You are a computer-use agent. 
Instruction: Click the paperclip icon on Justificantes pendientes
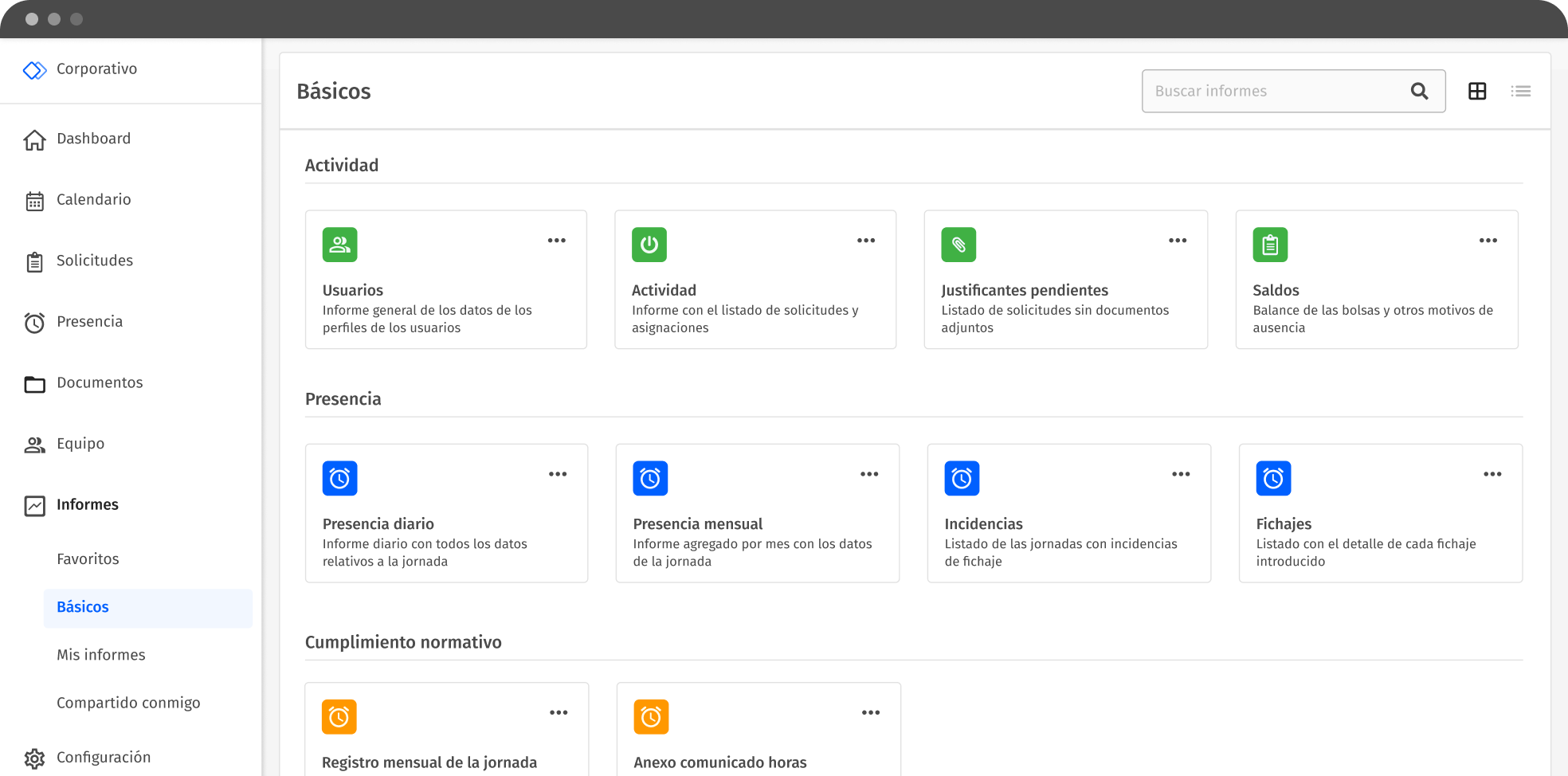click(958, 245)
